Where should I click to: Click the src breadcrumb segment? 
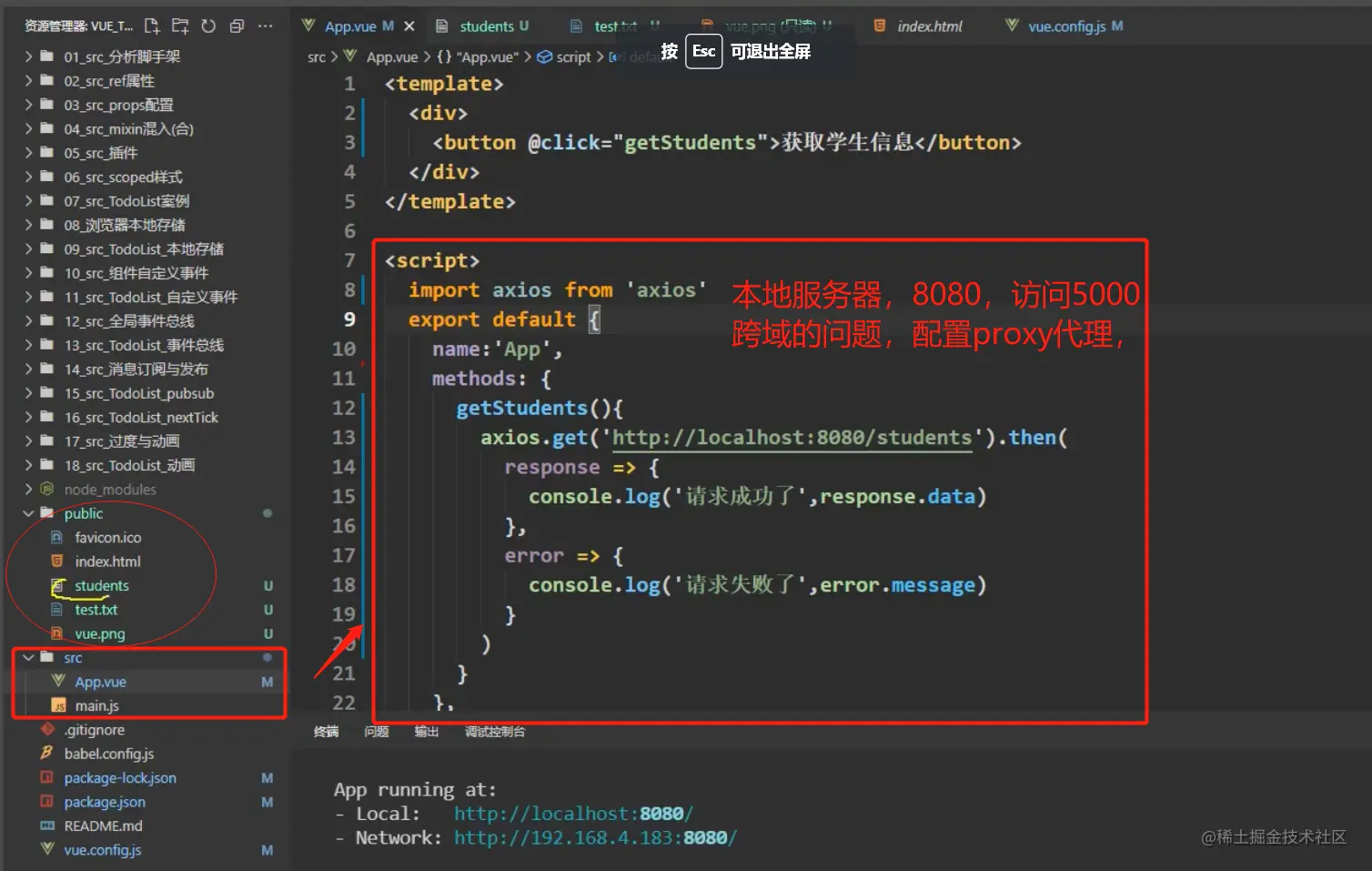pos(316,57)
